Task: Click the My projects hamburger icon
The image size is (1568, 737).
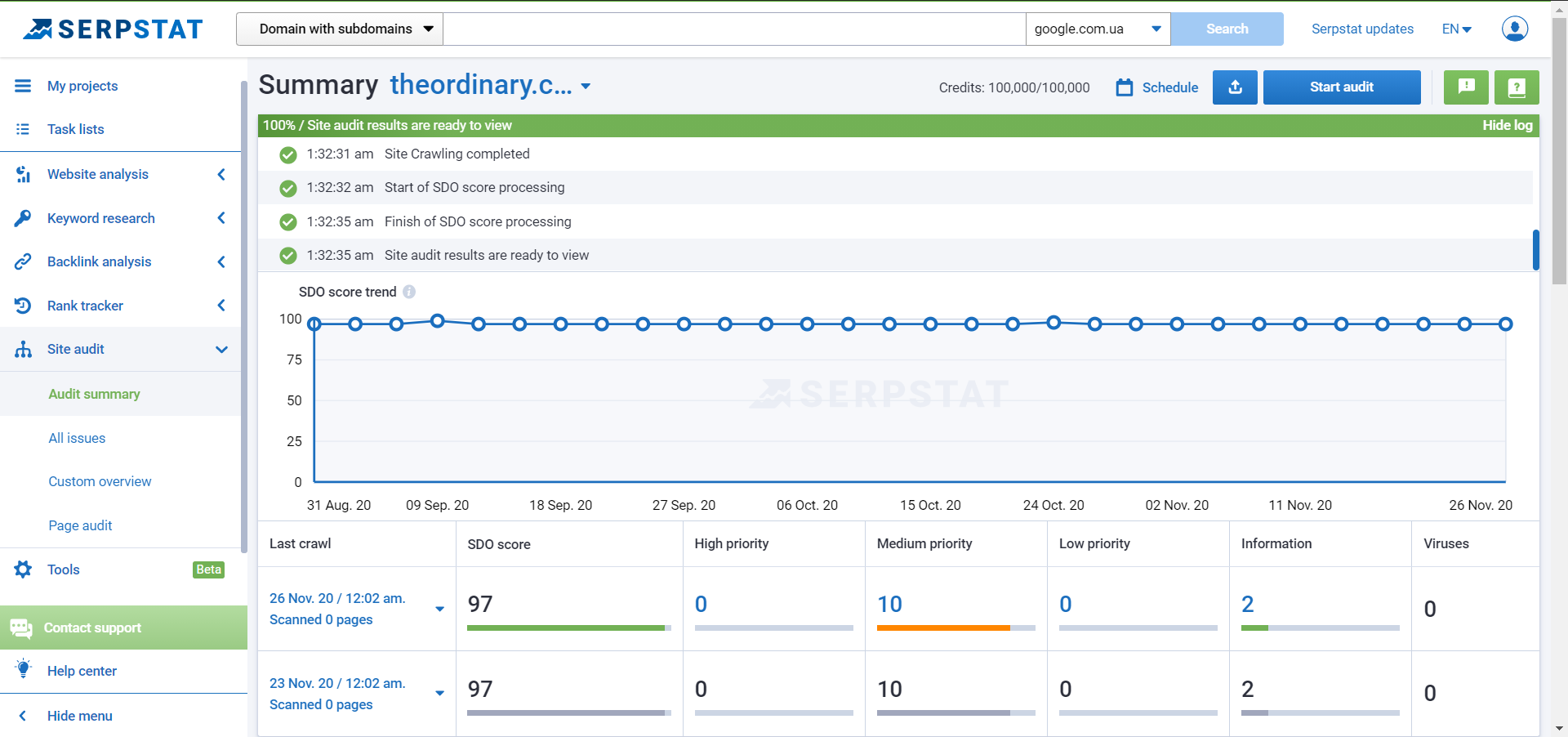Action: 23,86
